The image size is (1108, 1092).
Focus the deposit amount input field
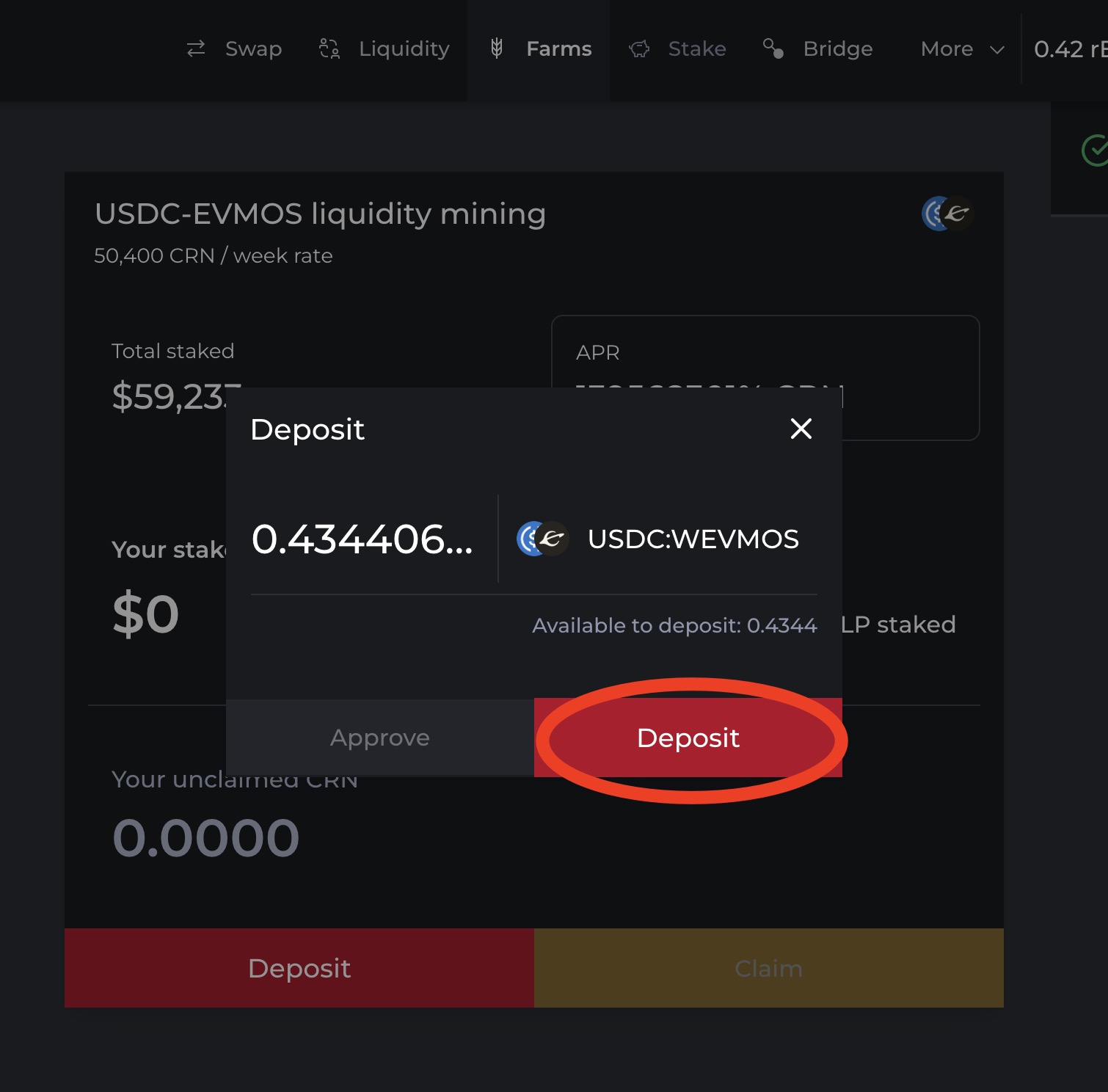point(362,539)
